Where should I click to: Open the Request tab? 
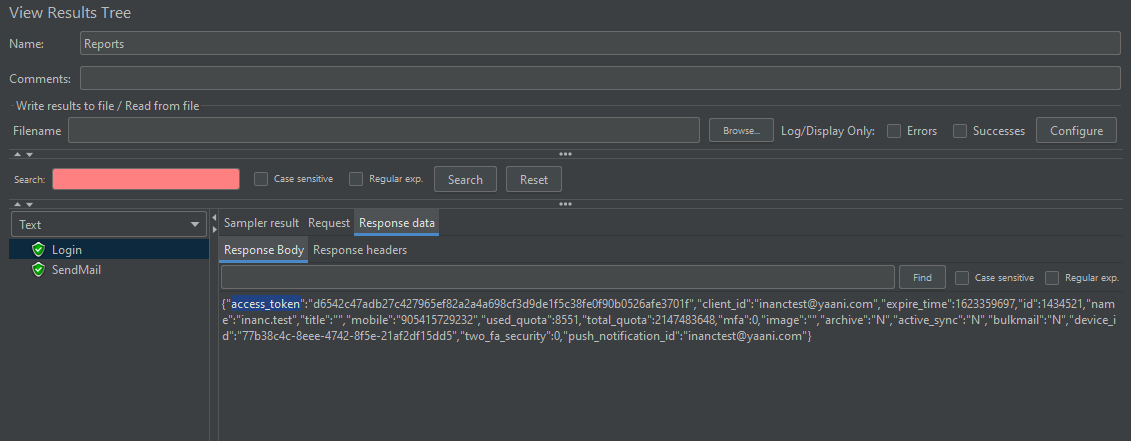[329, 223]
